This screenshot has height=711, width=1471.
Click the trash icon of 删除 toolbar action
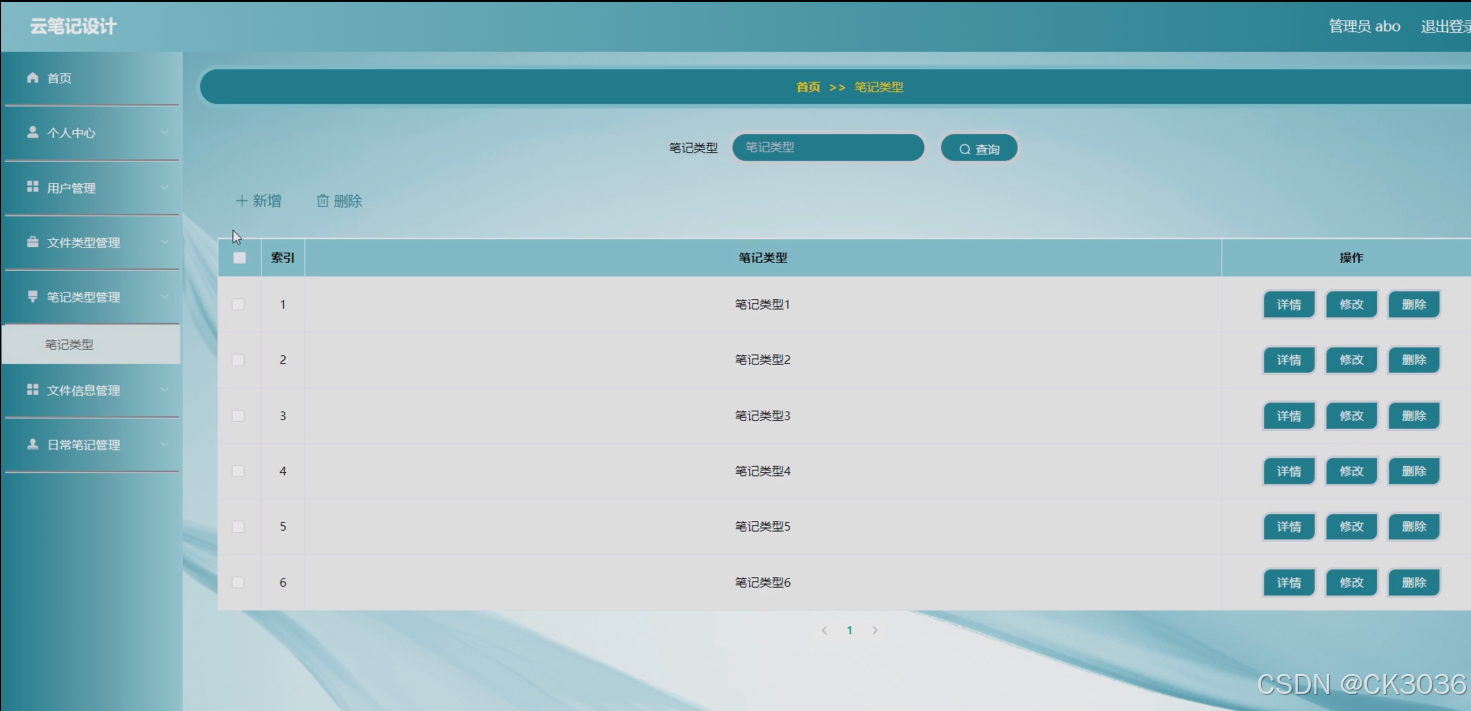pos(323,201)
